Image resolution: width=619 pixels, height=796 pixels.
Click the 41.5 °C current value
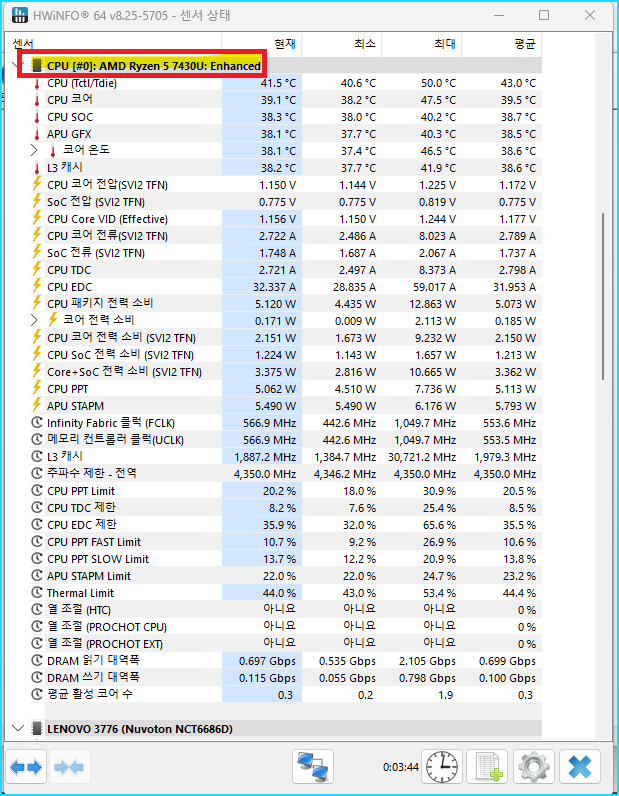point(278,83)
